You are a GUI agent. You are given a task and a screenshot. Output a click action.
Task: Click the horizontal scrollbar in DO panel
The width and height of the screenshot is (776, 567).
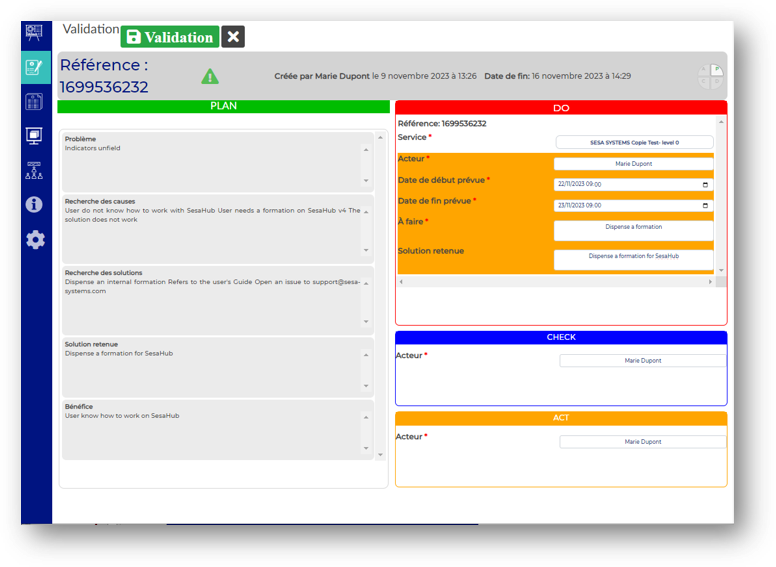point(556,282)
